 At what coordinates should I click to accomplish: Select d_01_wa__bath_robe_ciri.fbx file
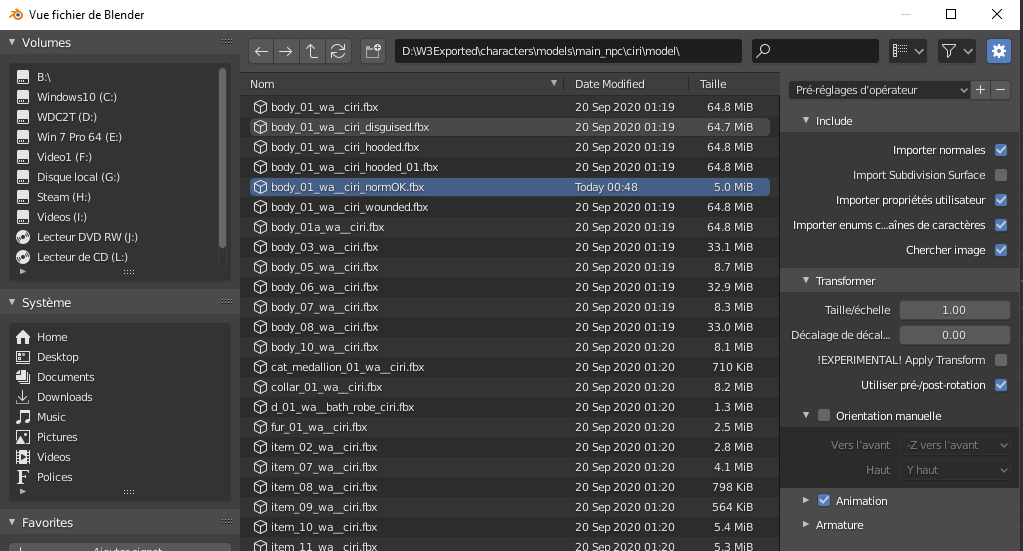click(x=510, y=407)
